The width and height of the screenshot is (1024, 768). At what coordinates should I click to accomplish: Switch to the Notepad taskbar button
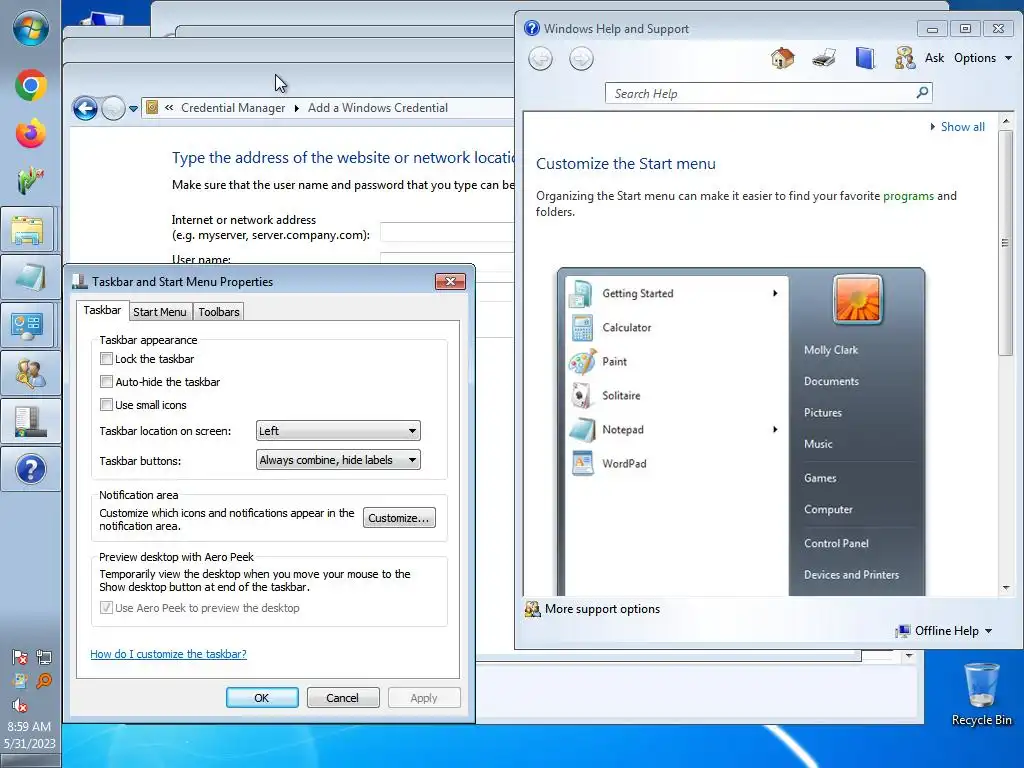(29, 278)
